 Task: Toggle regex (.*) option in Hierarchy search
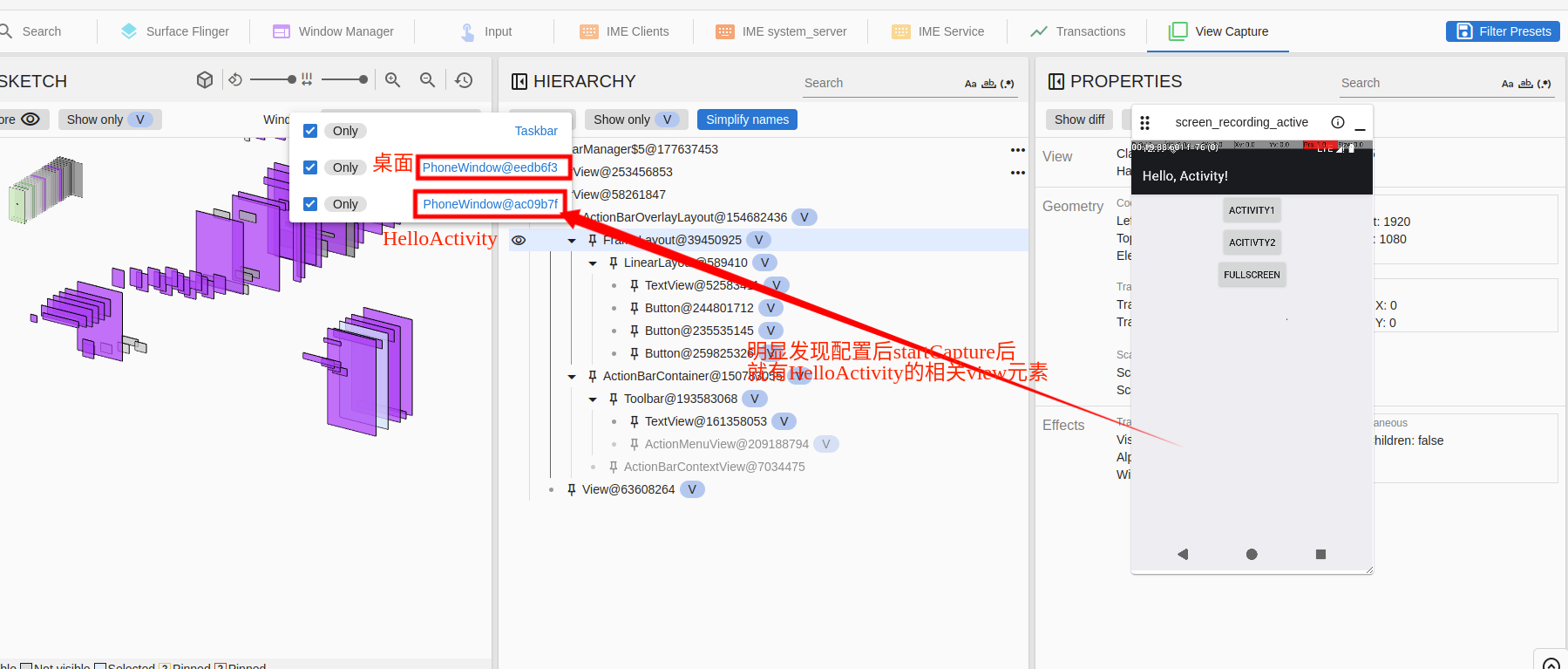point(1008,84)
